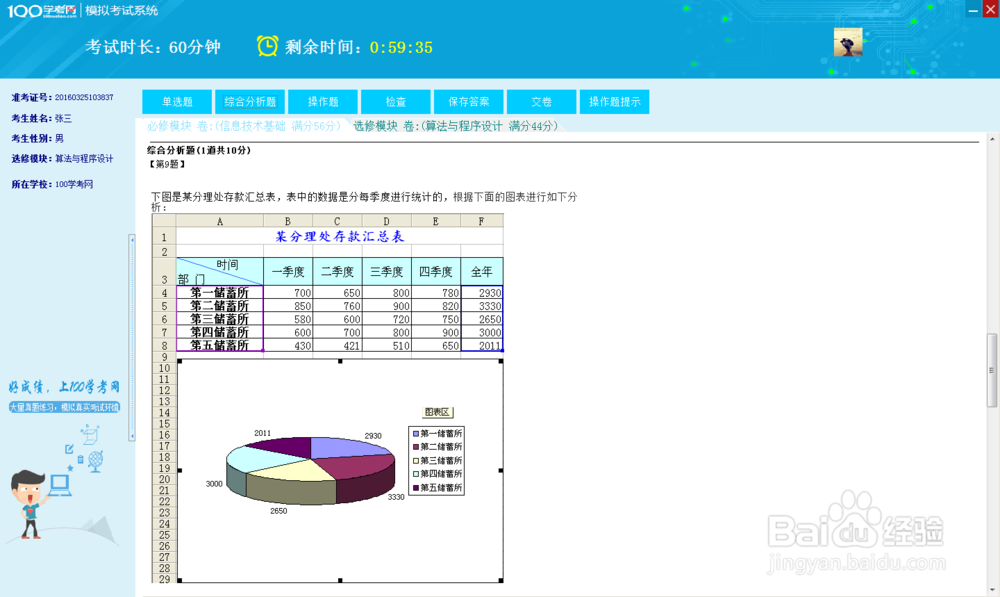Show the 操作题提示 hints
This screenshot has height=597, width=1000.
click(x=614, y=101)
